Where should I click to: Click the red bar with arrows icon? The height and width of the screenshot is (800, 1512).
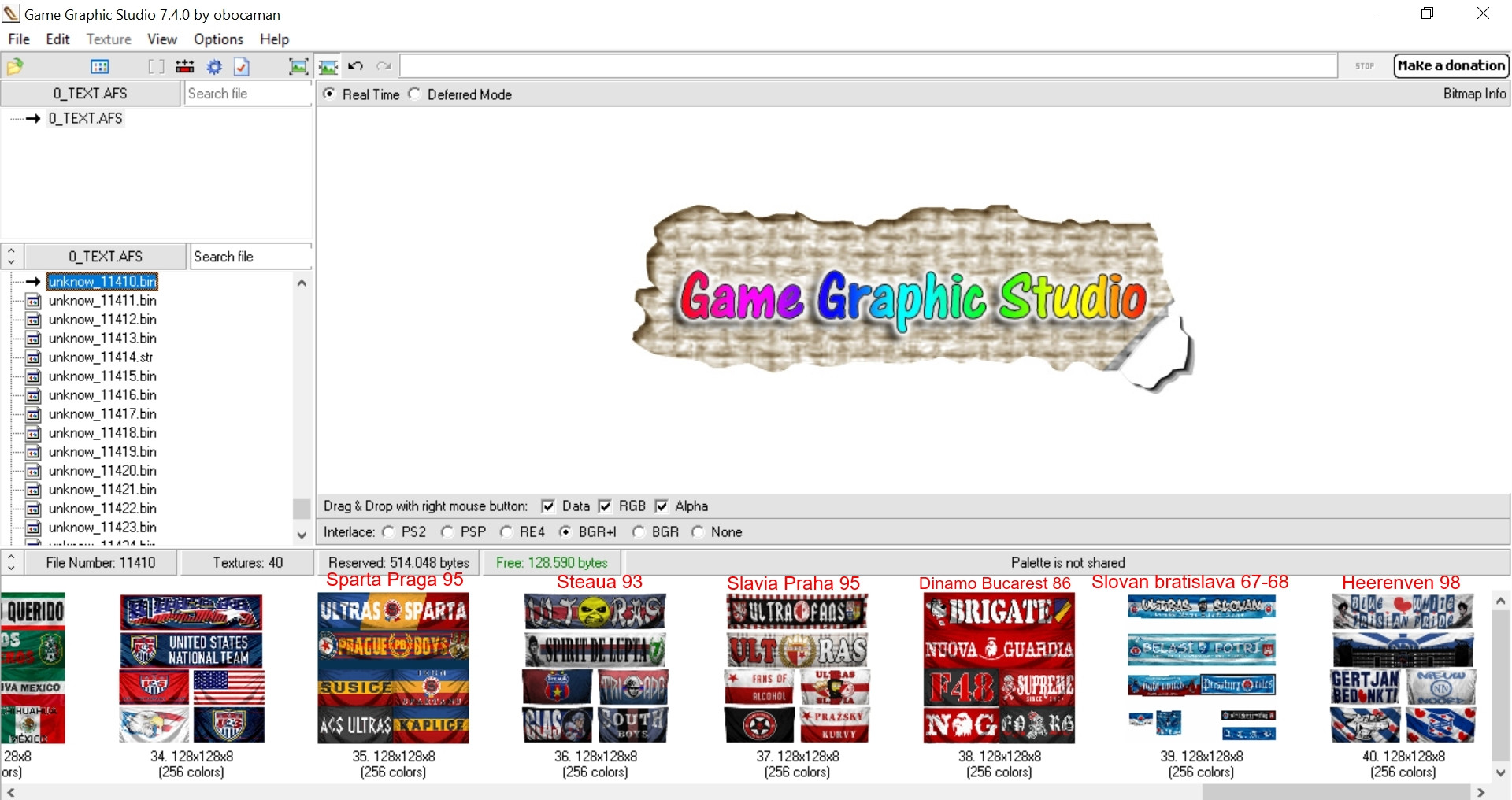185,67
